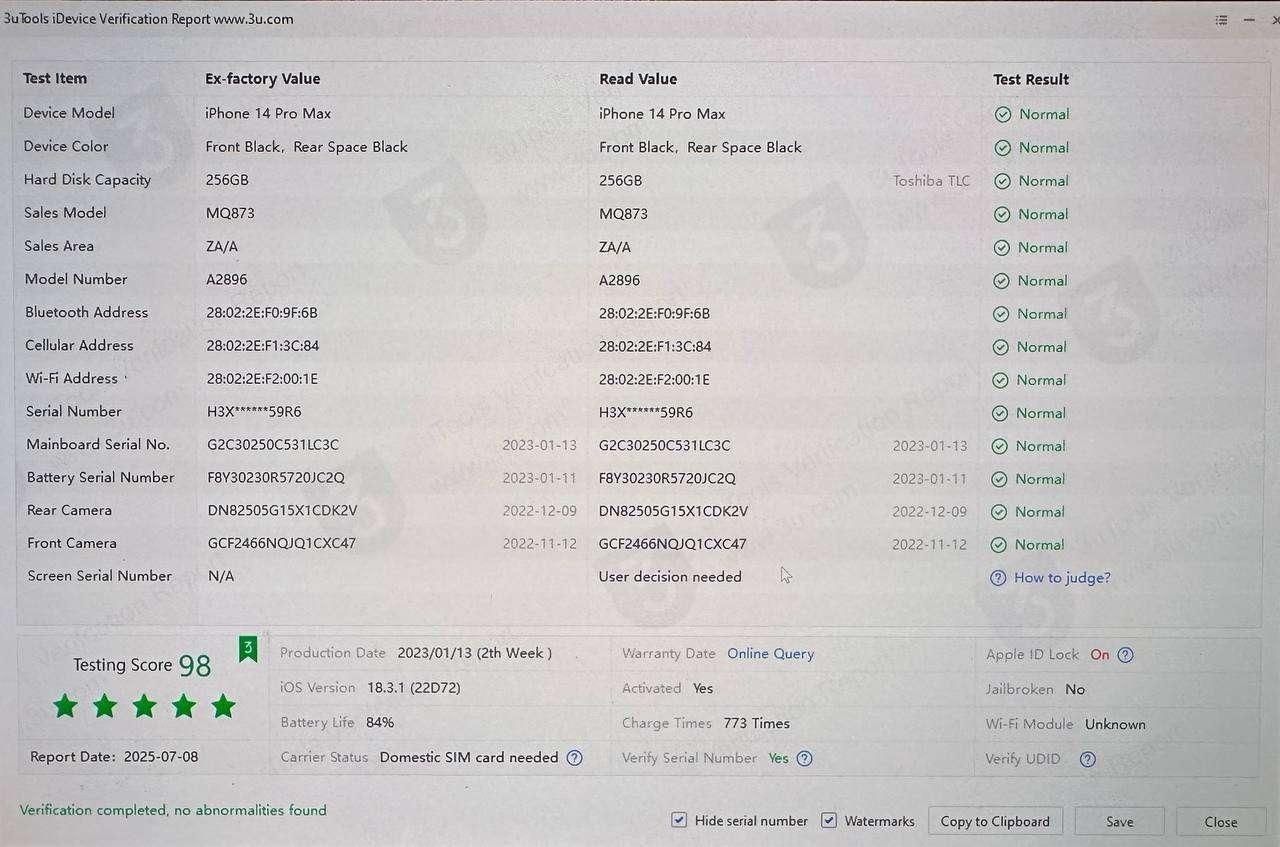Screen dimensions: 1280x847
Task: Click the Normal checkmark for Sales Model
Action: pyautogui.click(x=1001, y=214)
